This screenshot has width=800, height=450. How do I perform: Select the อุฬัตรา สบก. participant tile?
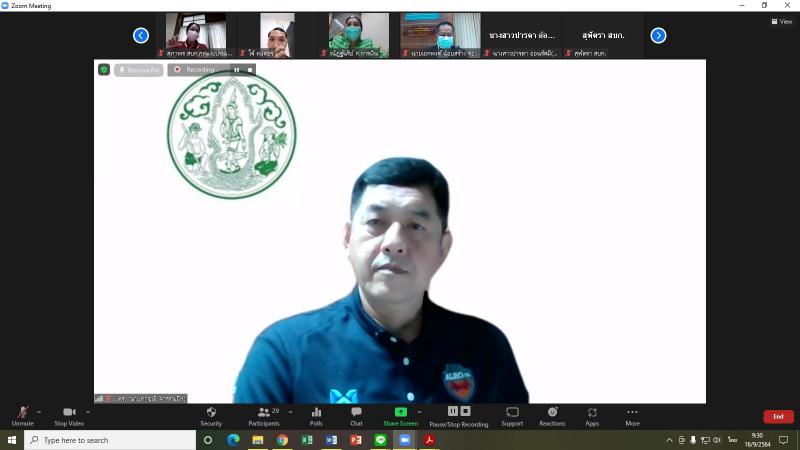coord(604,35)
